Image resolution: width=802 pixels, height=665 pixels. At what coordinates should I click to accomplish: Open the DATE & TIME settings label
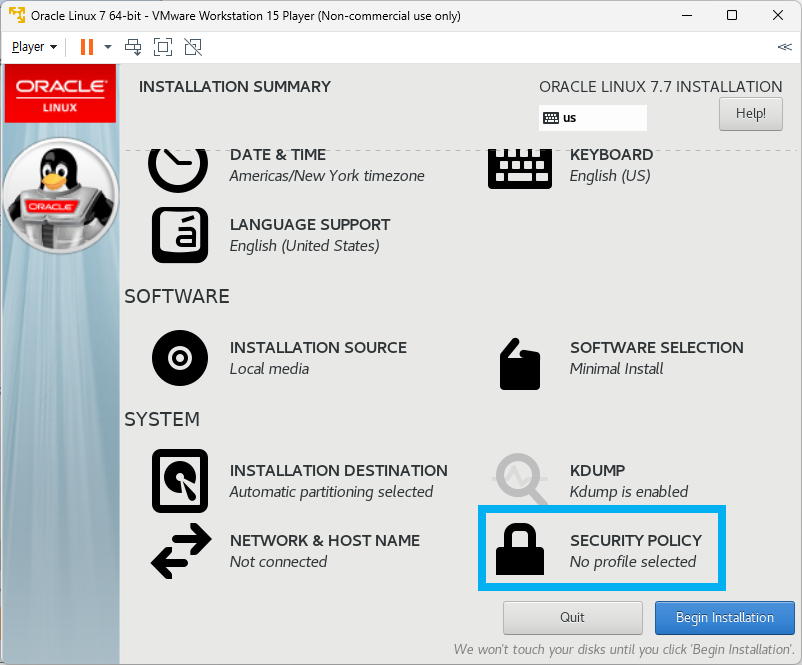point(278,154)
